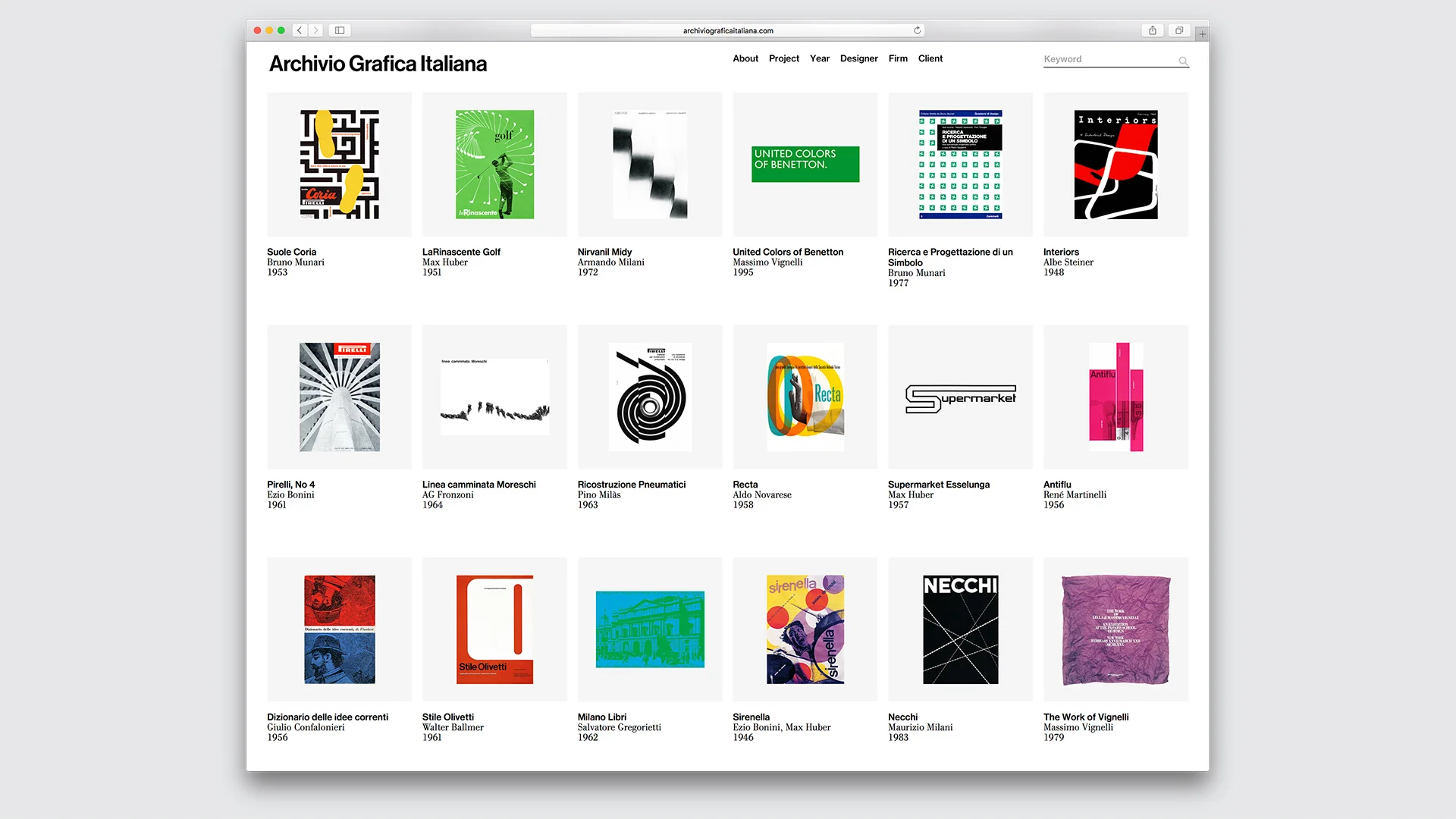1456x819 pixels.
Task: Click the Sirenella title link
Action: coord(751,717)
